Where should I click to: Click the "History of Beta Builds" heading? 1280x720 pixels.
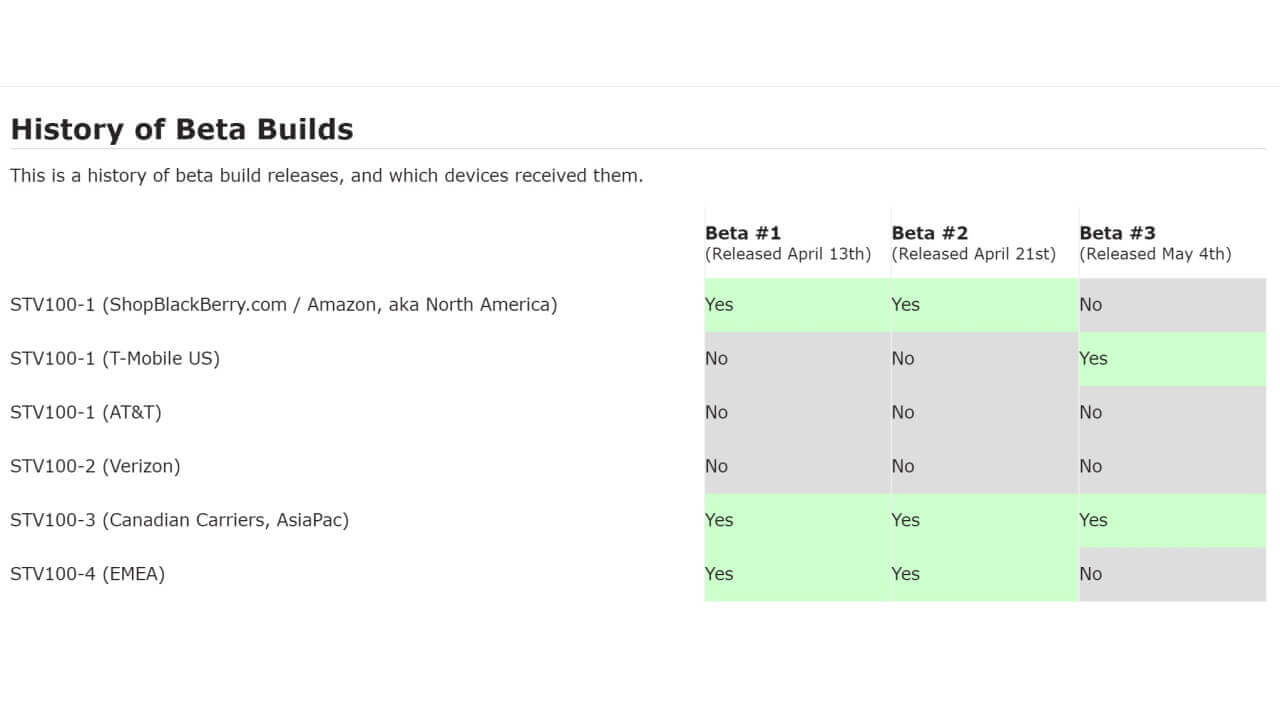[181, 129]
